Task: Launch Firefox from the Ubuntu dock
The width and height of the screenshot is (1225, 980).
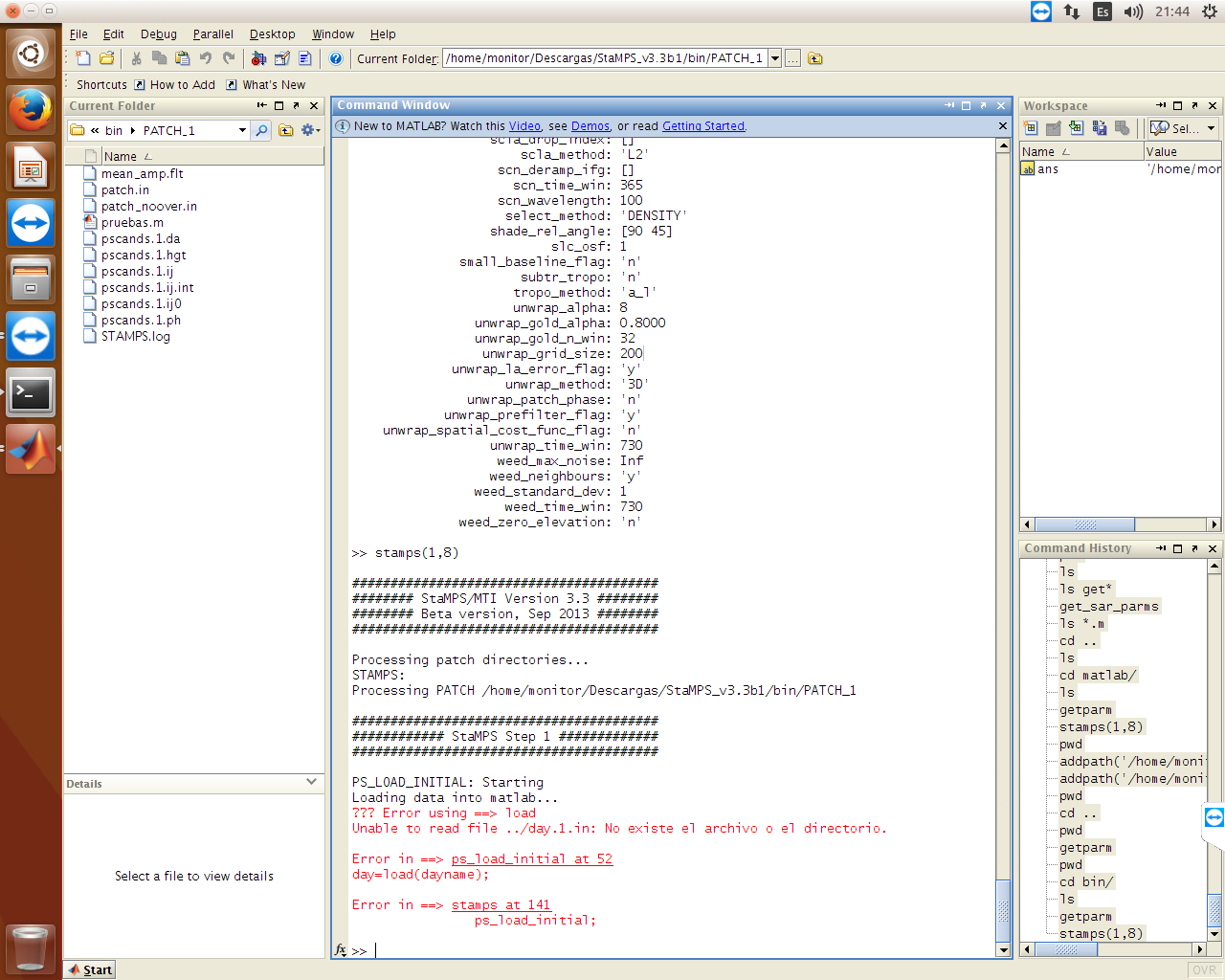Action: (x=31, y=110)
